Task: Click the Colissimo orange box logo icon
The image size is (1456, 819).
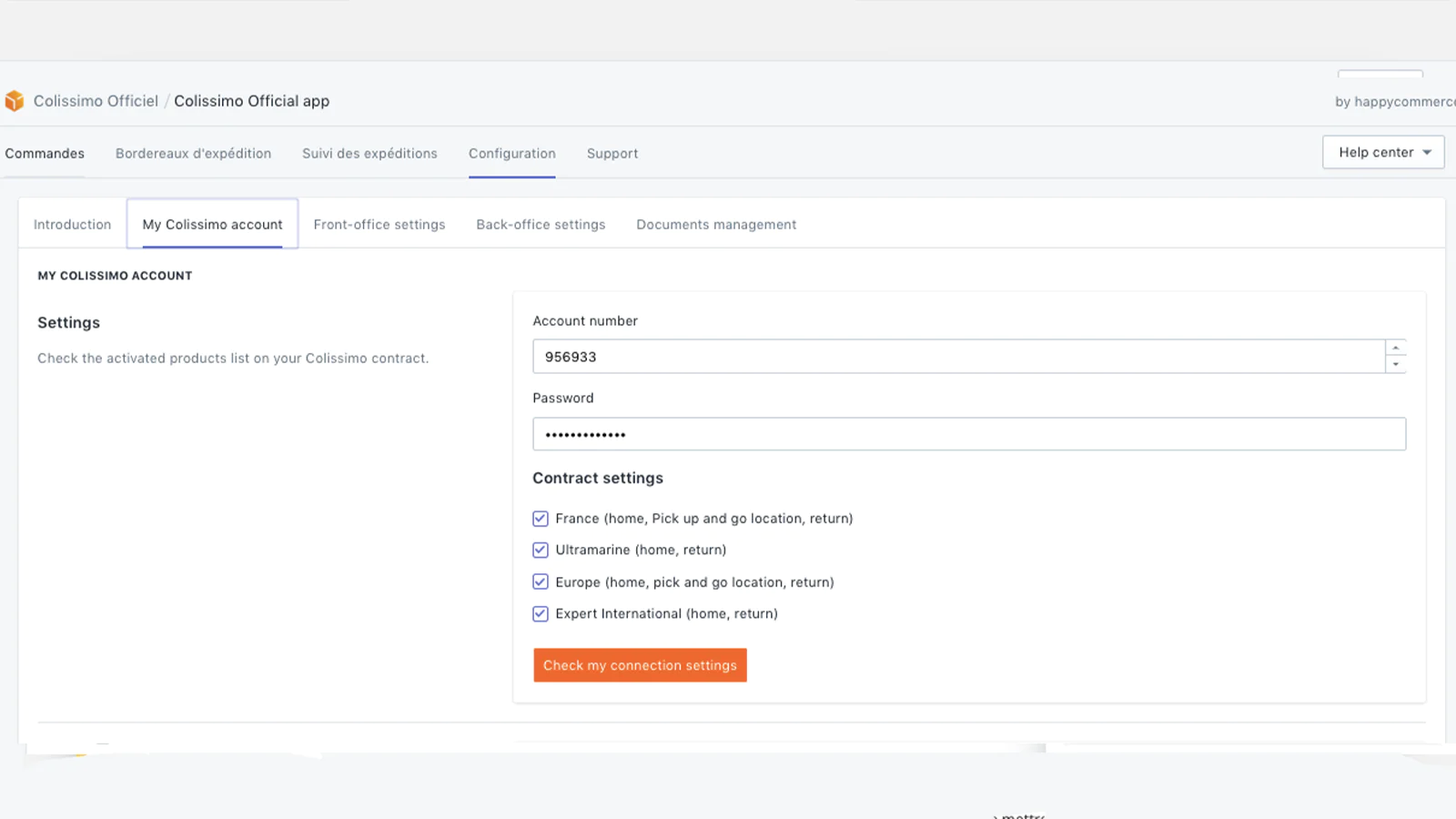Action: (x=14, y=101)
